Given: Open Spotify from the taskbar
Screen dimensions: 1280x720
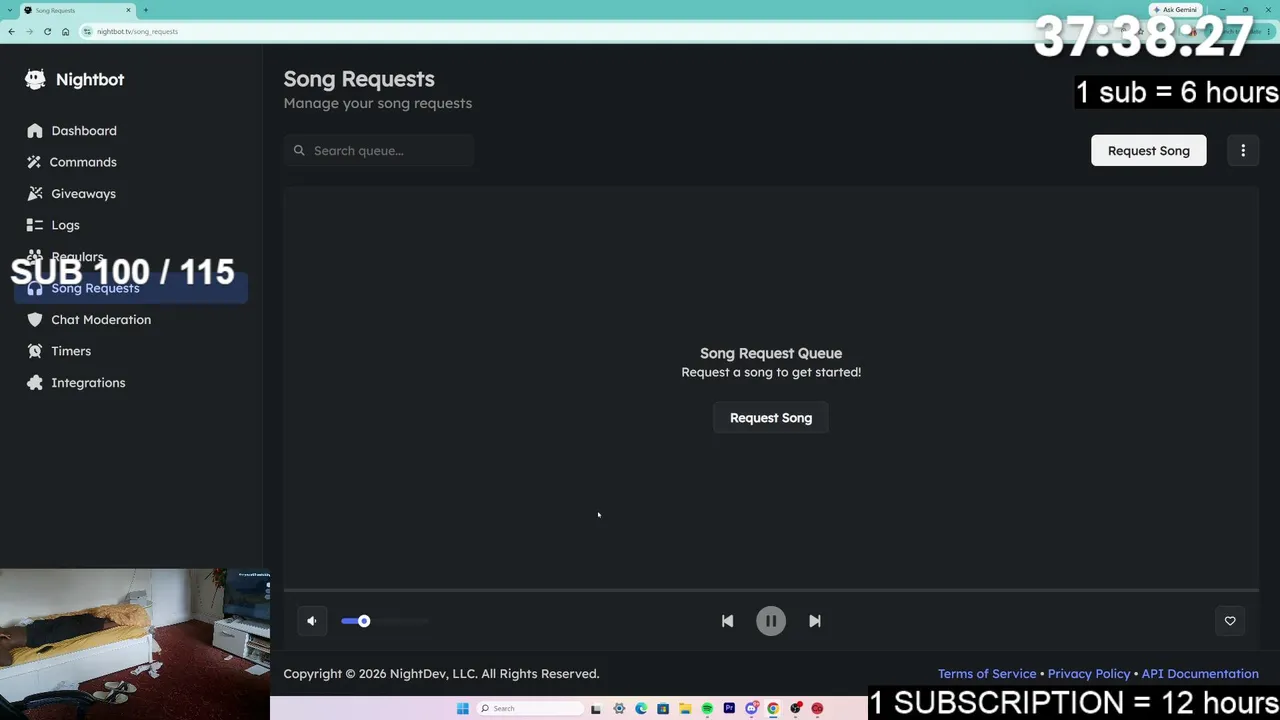Looking at the screenshot, I should (707, 709).
